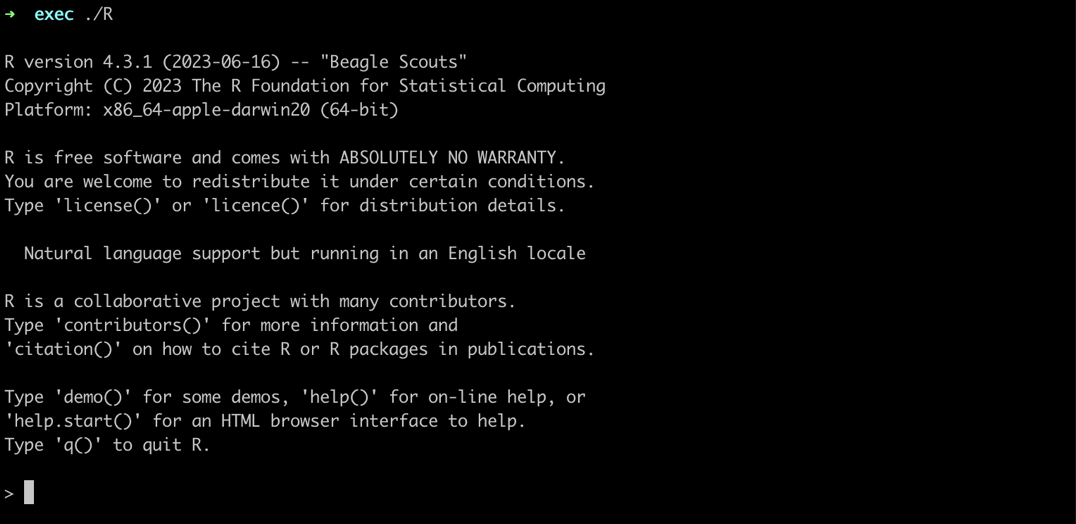Click the 'ABSOLUTELY NO WARRANTY' text

coord(452,158)
